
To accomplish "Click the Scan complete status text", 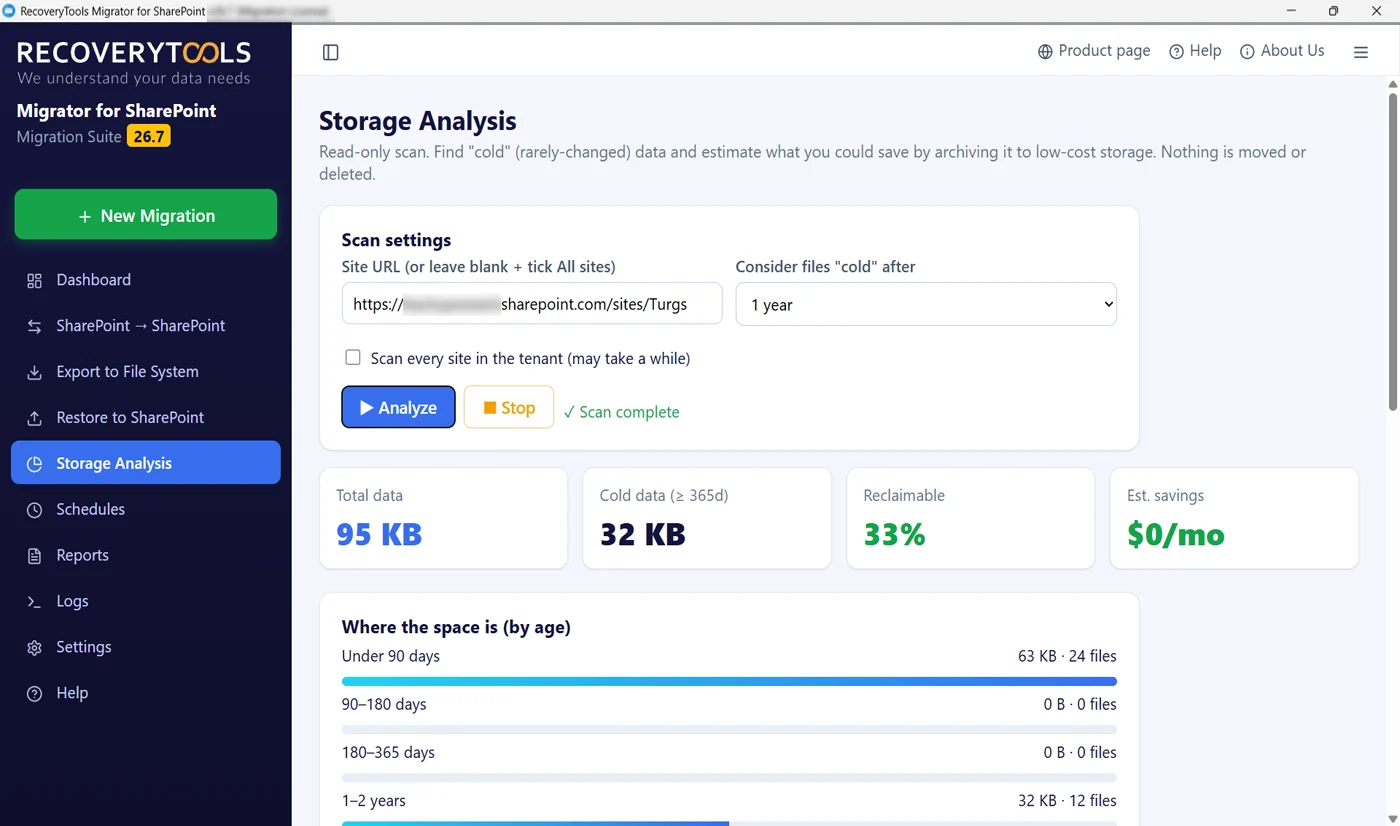I will coord(621,412).
